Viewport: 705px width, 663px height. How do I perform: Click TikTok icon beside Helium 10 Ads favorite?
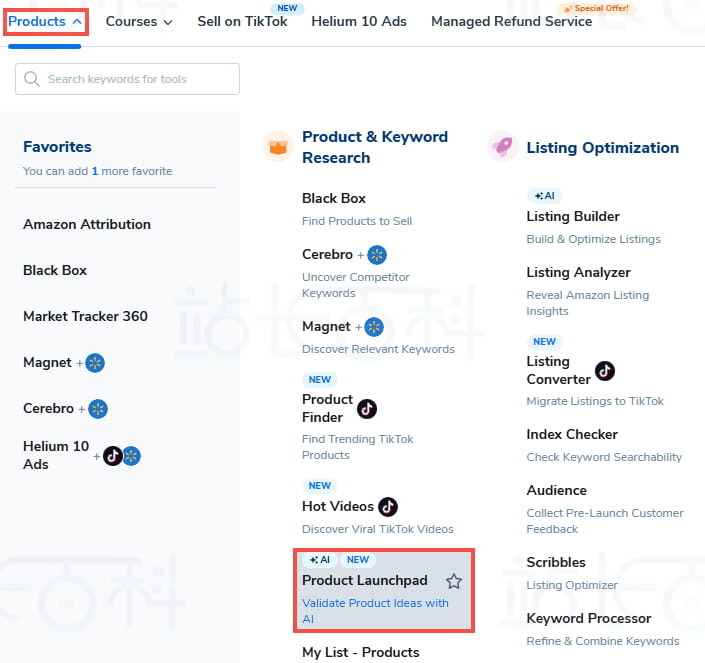tap(112, 456)
